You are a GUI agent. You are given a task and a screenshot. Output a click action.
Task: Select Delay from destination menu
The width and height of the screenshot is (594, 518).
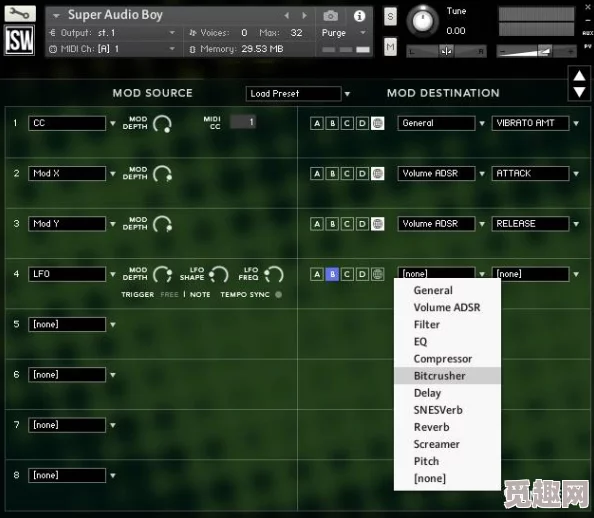tap(447, 393)
